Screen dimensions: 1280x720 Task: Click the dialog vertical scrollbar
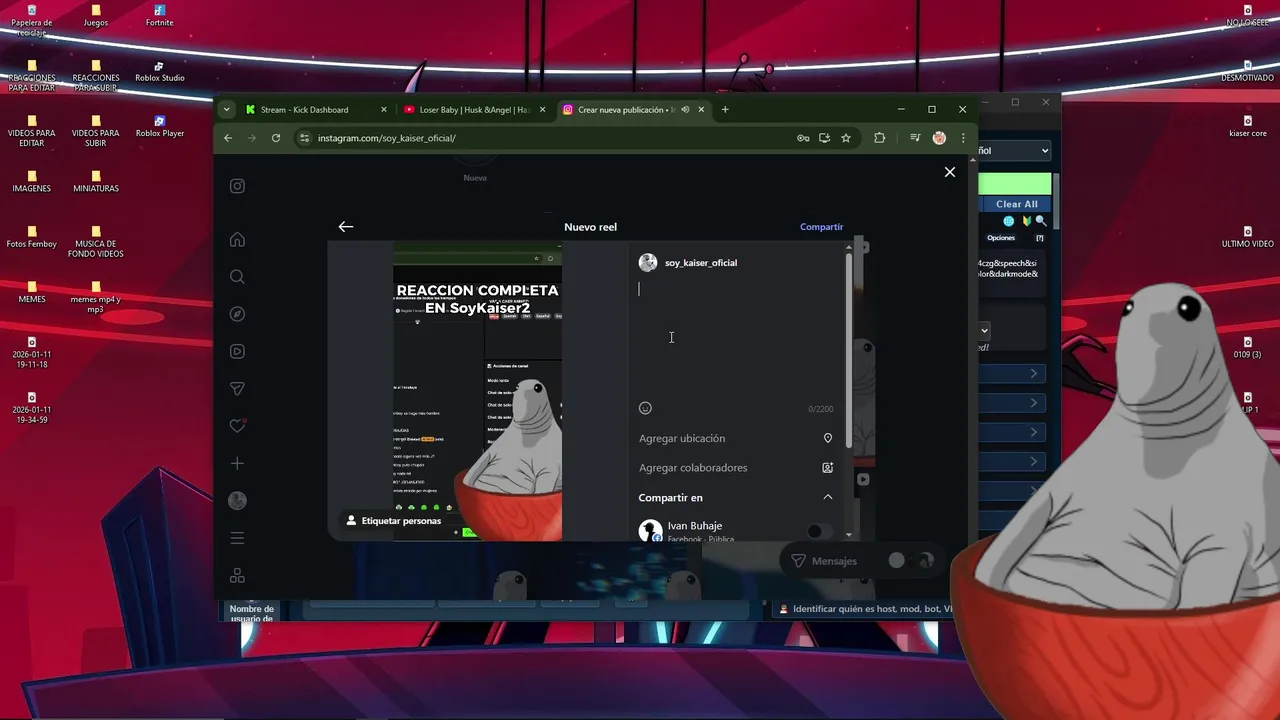click(849, 350)
